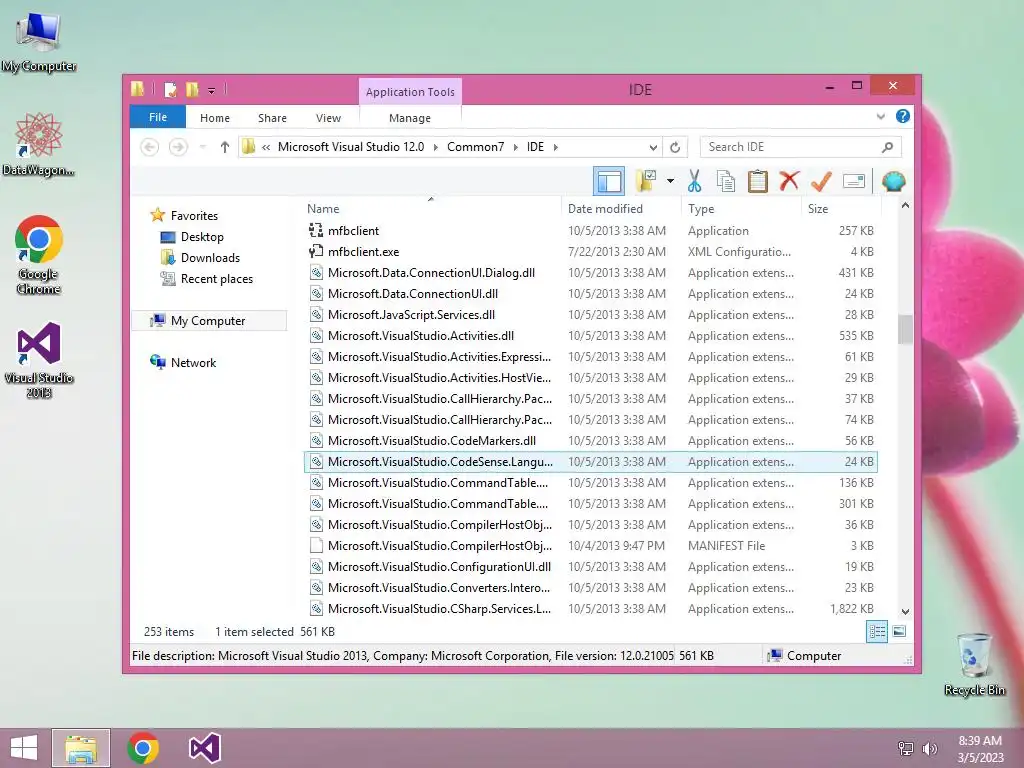Image resolution: width=1024 pixels, height=768 pixels.
Task: Open the Recycle Bin desktop icon
Action: point(974,664)
